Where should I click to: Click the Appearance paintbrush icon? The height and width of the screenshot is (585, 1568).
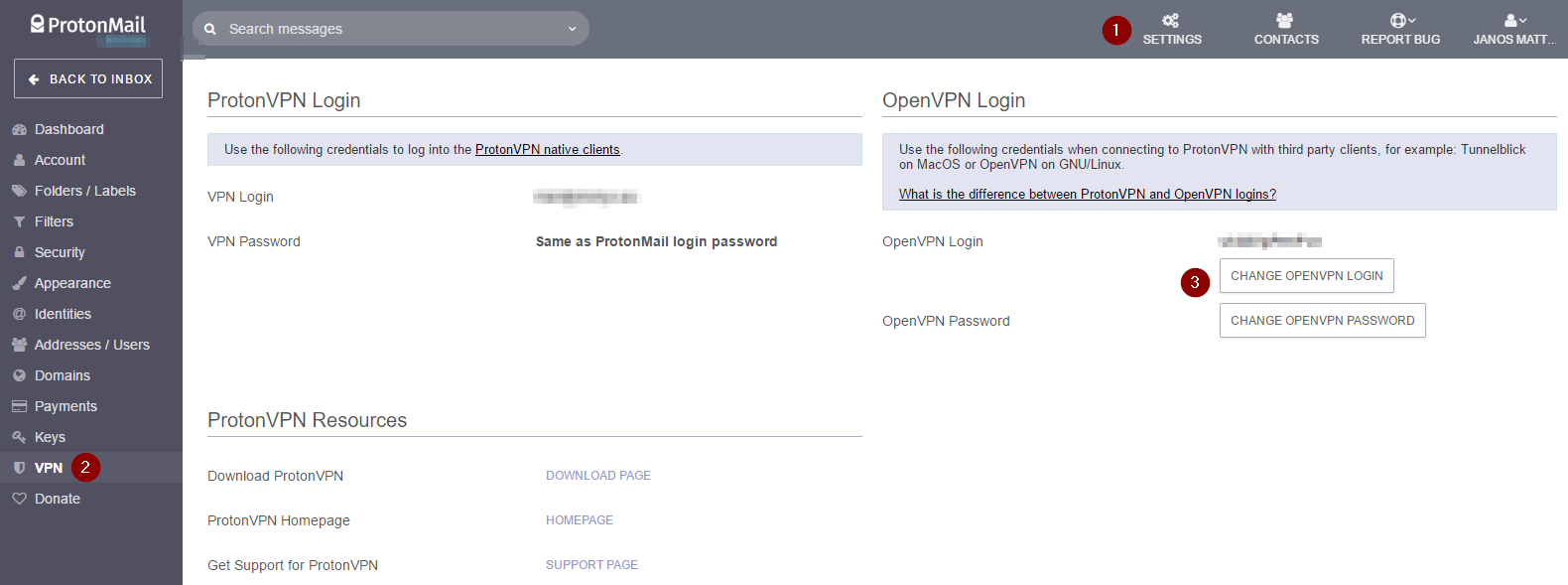pos(19,283)
